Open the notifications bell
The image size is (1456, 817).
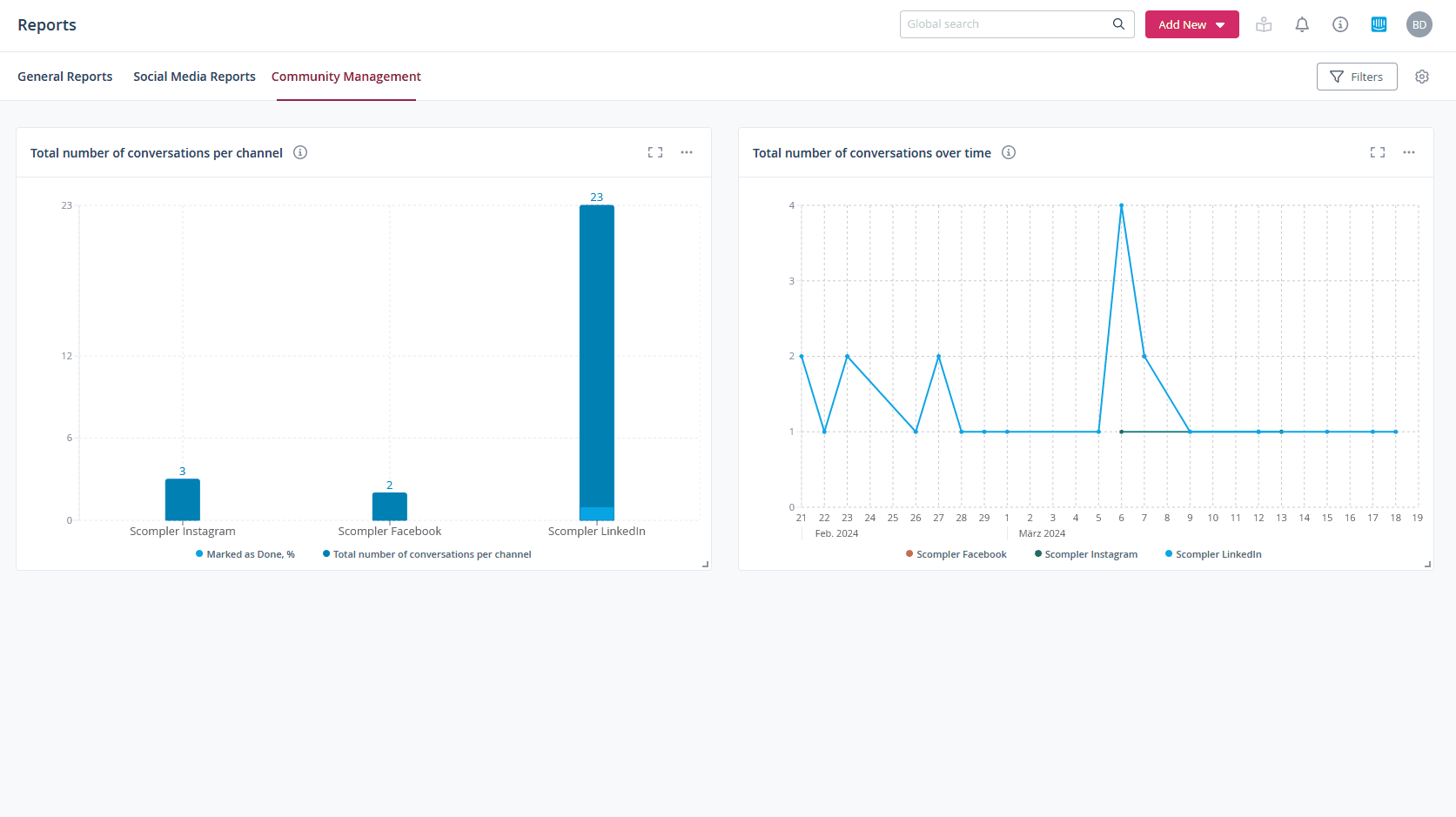[x=1302, y=24]
